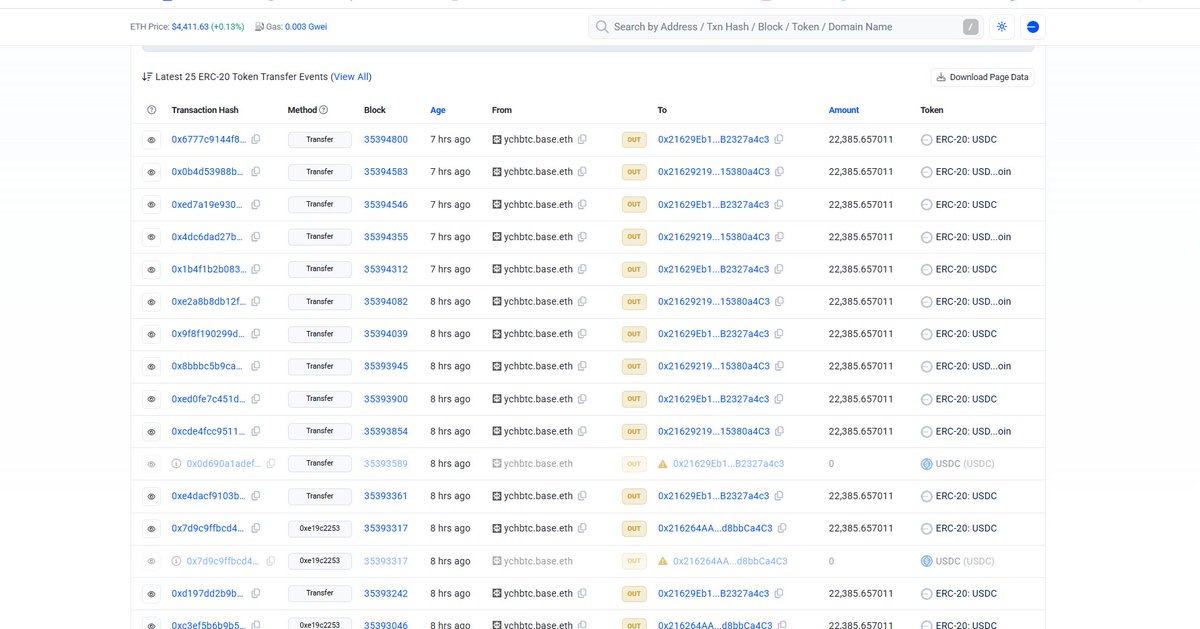
Task: Click OUT badge in block 35394800 row
Action: (634, 140)
